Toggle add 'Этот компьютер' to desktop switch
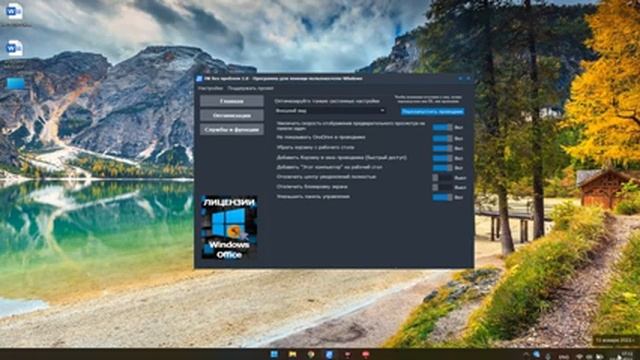 (x=442, y=168)
